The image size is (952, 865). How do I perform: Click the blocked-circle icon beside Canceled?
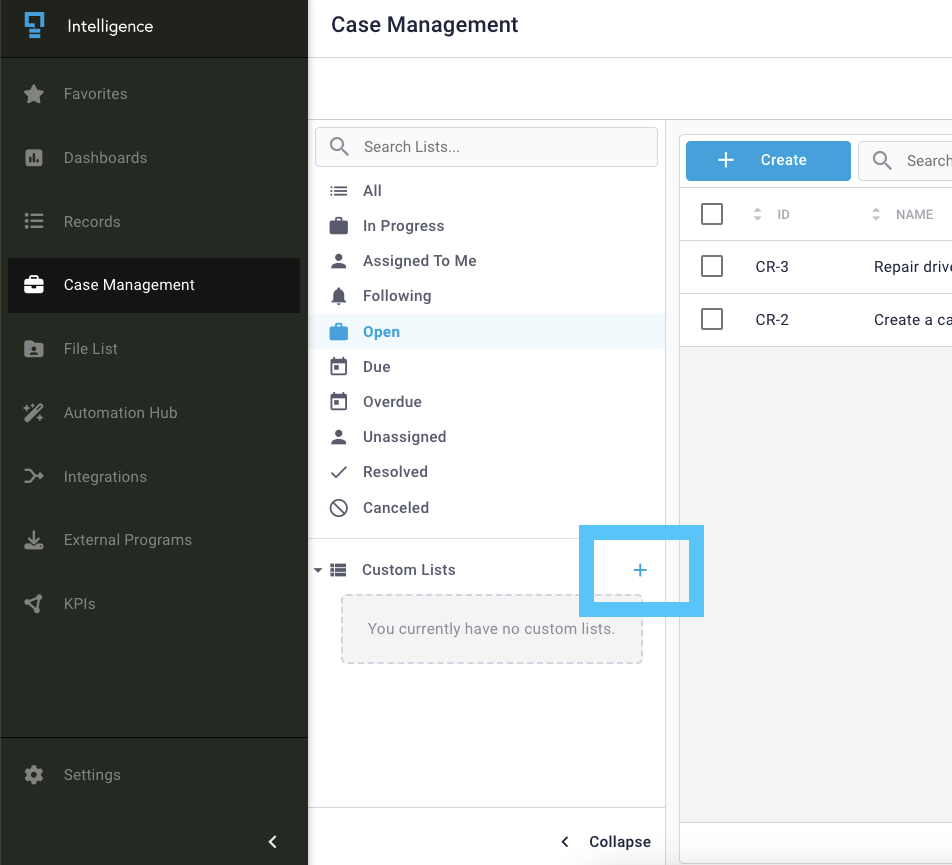(339, 507)
